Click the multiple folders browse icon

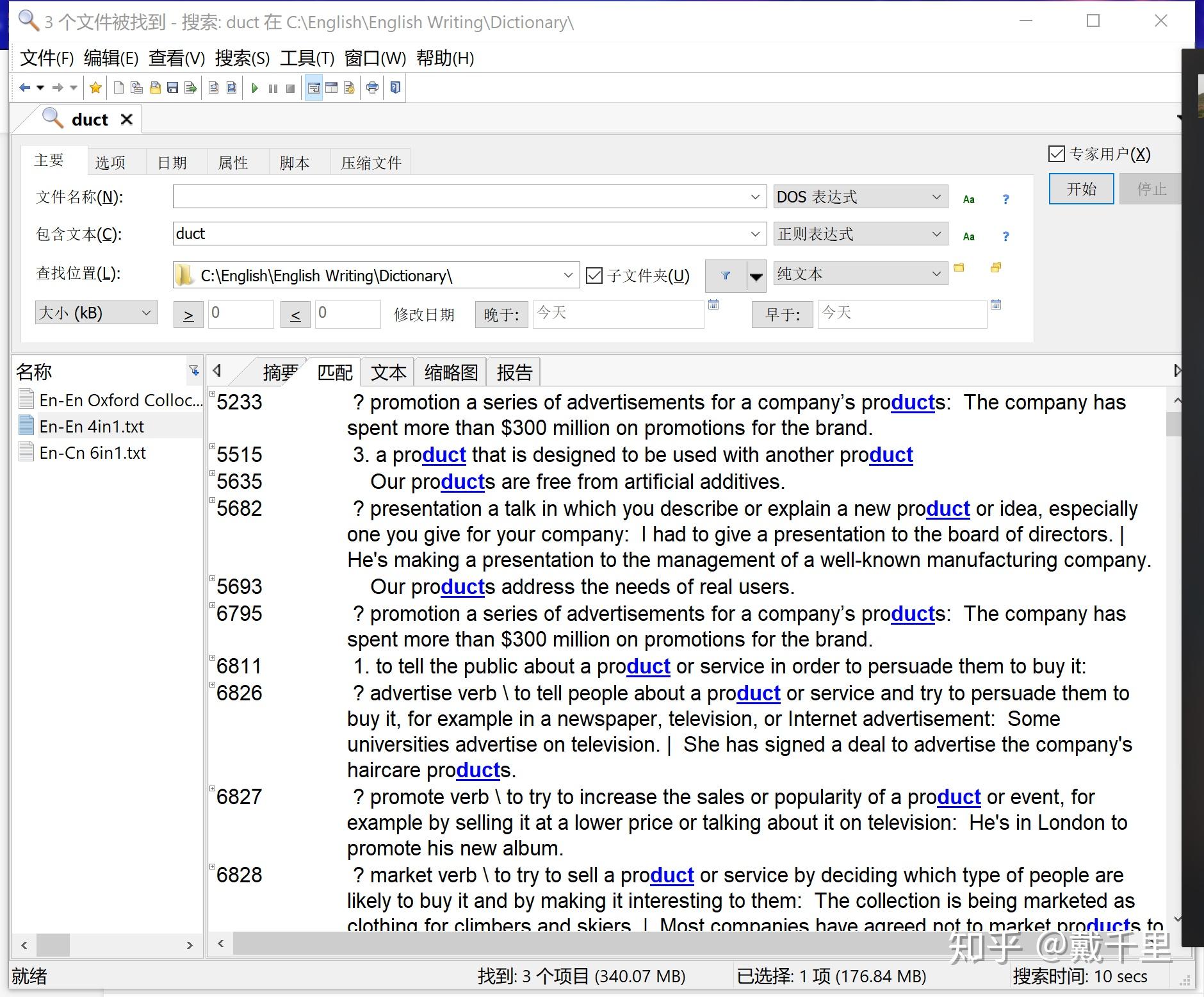pos(996,267)
